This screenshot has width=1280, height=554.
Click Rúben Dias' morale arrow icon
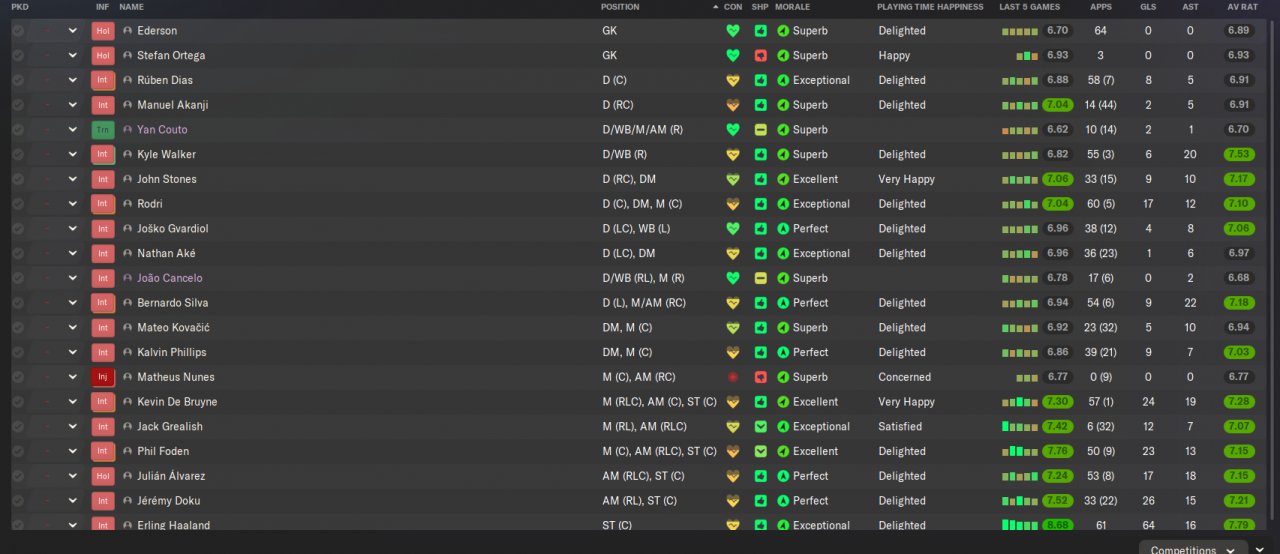pyautogui.click(x=783, y=80)
